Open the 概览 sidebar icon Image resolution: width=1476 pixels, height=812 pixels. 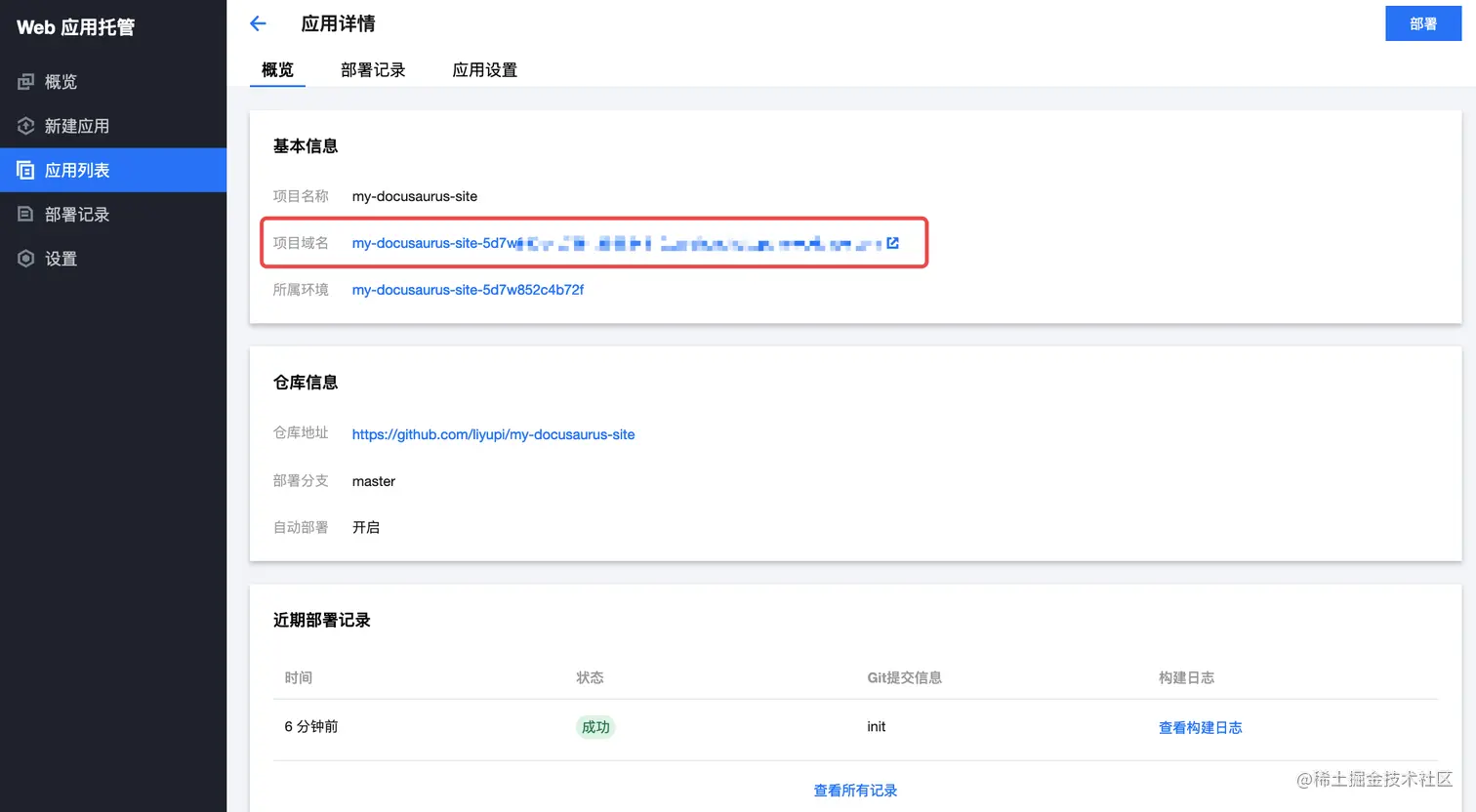[x=25, y=82]
